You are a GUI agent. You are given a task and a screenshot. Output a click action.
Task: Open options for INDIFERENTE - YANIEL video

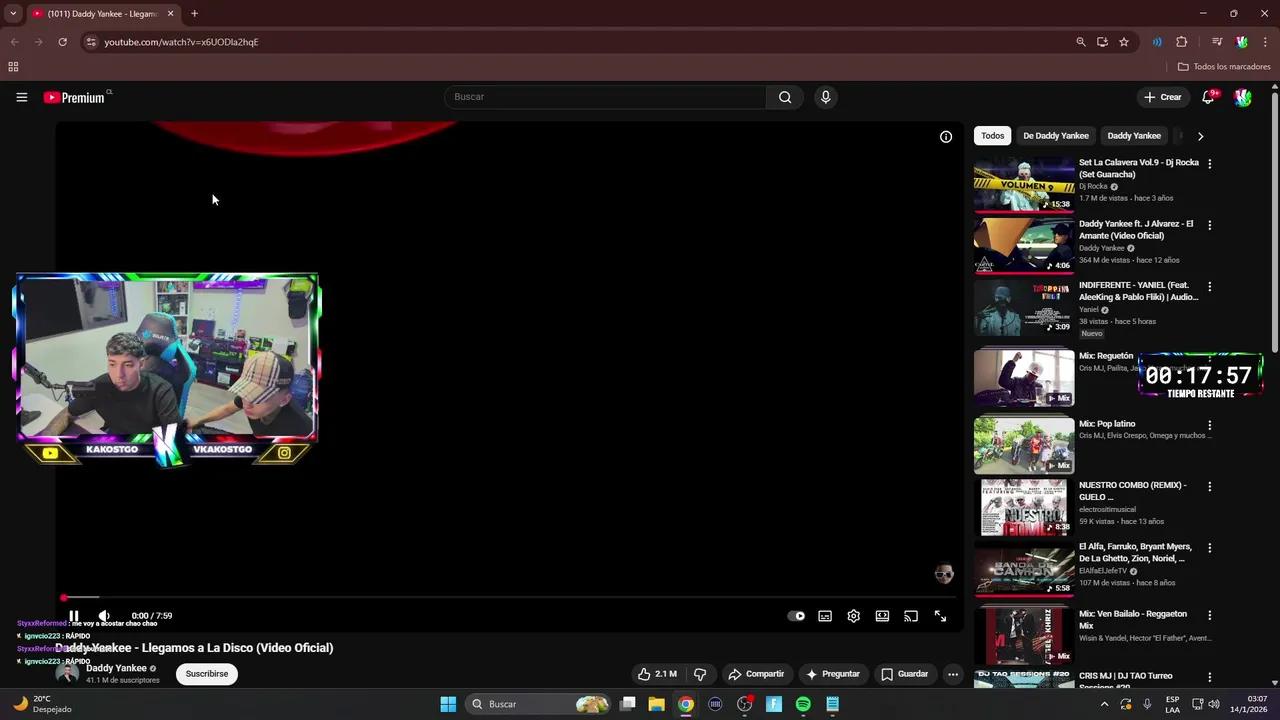tap(1210, 287)
